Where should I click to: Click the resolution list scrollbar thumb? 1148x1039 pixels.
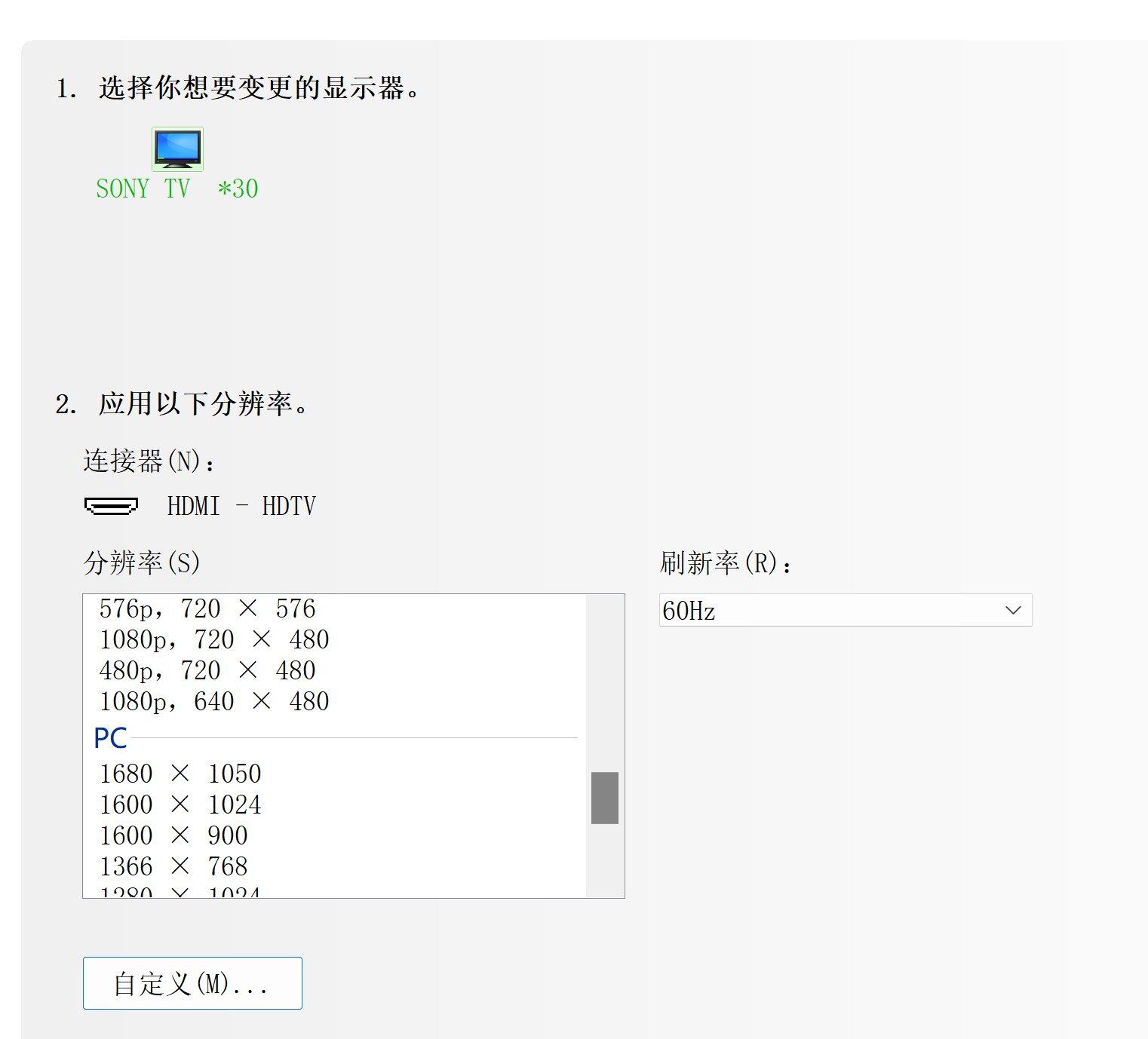tap(605, 798)
